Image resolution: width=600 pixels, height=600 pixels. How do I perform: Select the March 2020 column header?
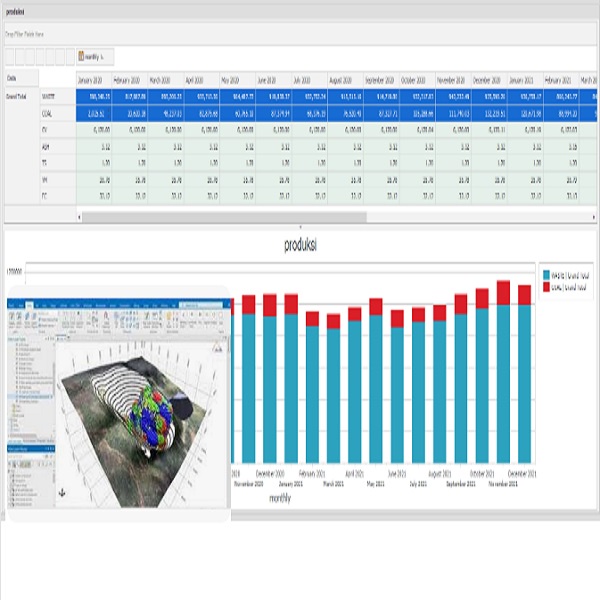[x=165, y=80]
